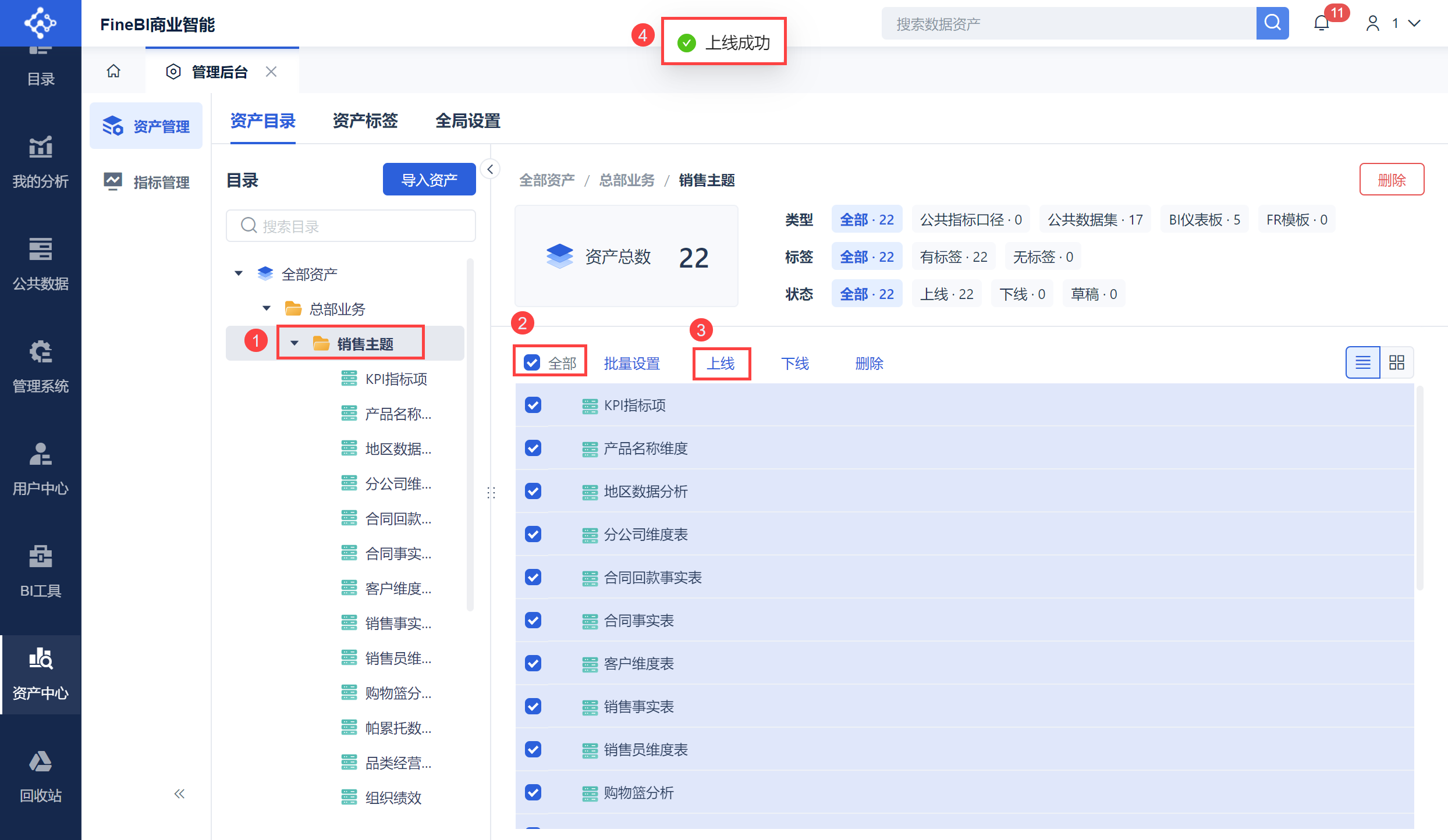Click the user account icon

click(x=1373, y=23)
